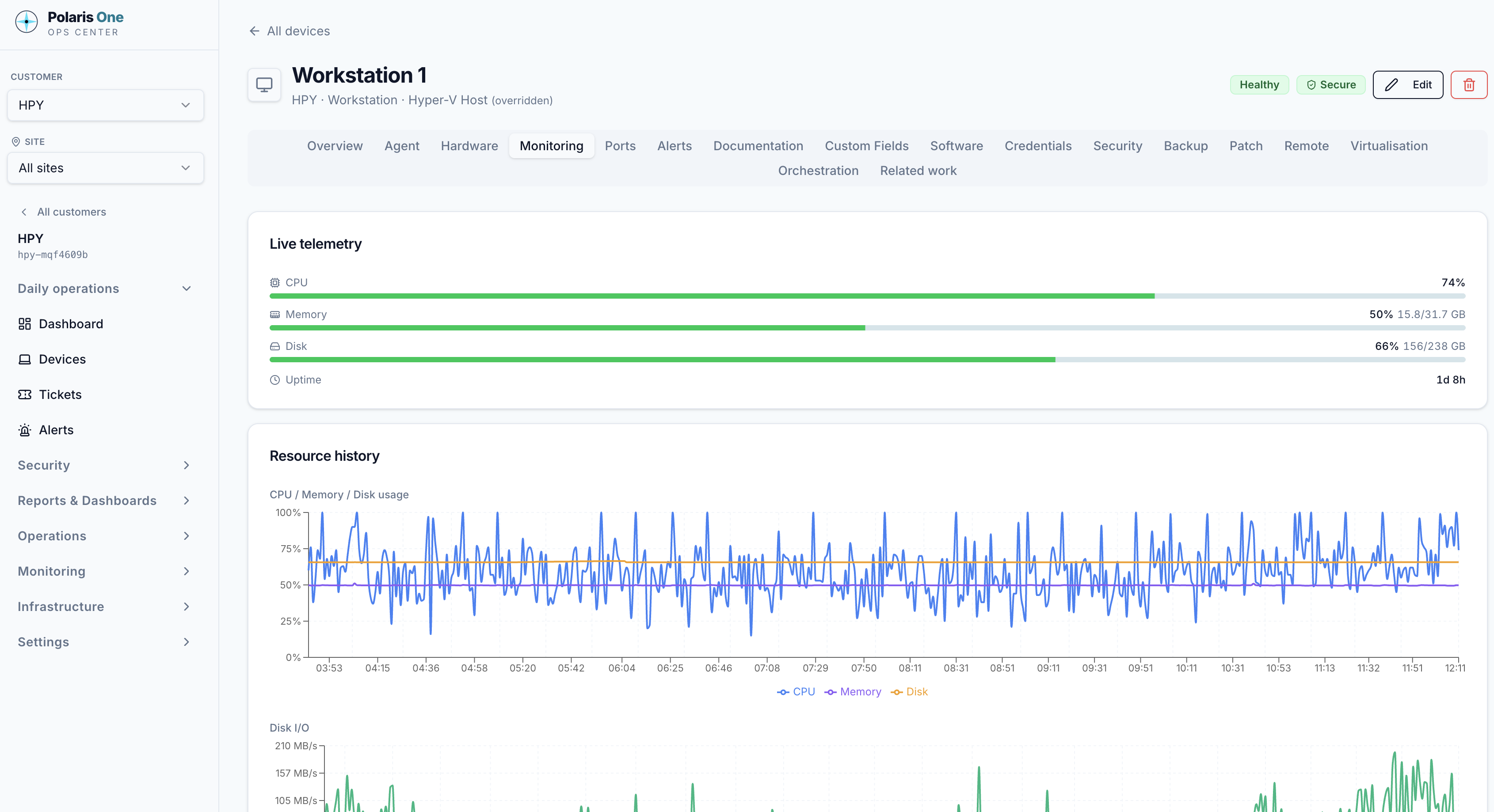This screenshot has height=812, width=1494.
Task: Click the CPU usage progress bar
Action: point(867,296)
